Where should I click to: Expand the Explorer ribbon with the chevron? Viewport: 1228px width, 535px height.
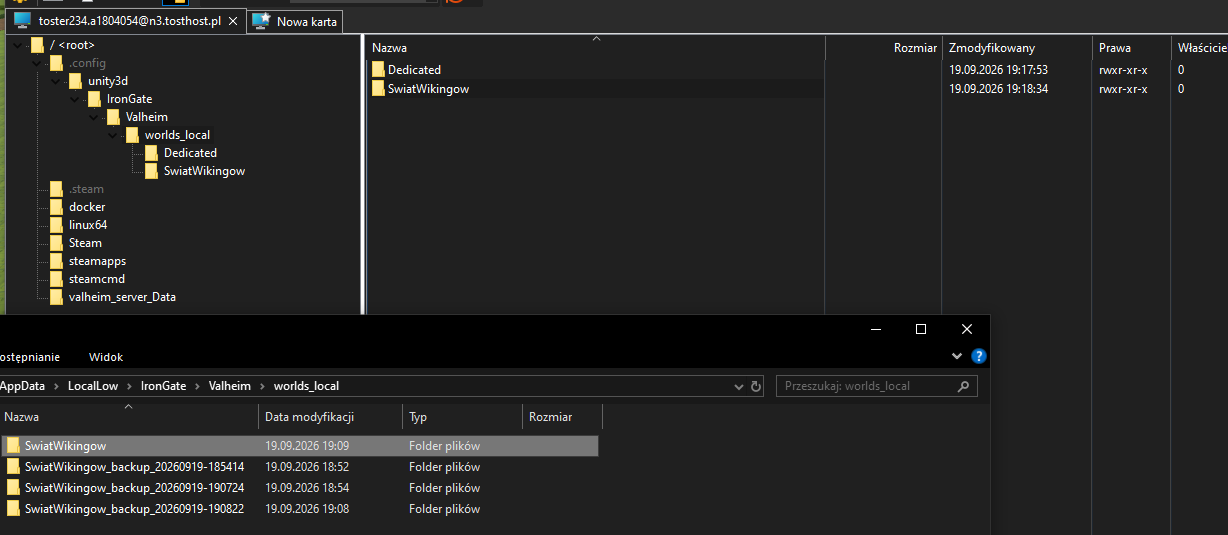point(957,356)
